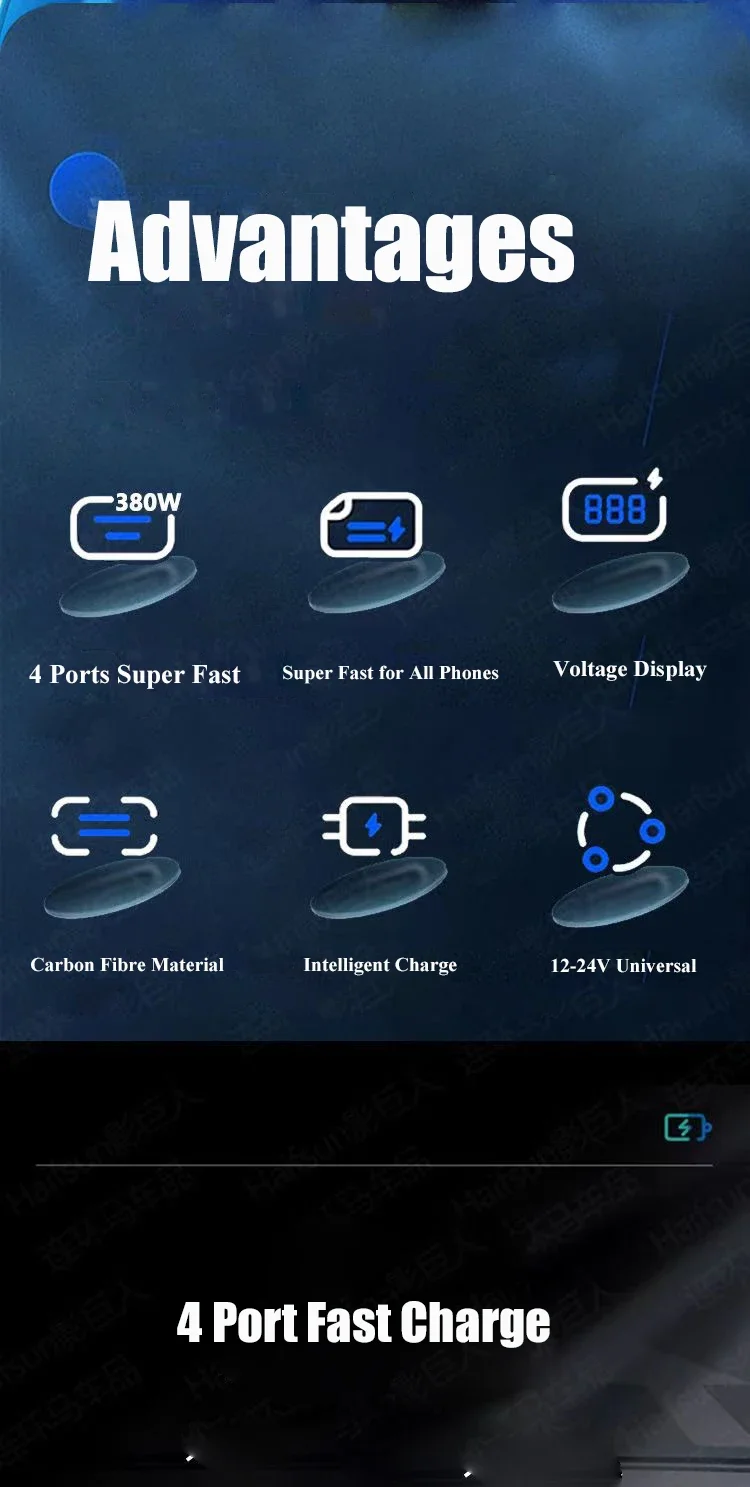Select the circular 12-24V universal icon
This screenshot has height=1487, width=750.
[621, 829]
